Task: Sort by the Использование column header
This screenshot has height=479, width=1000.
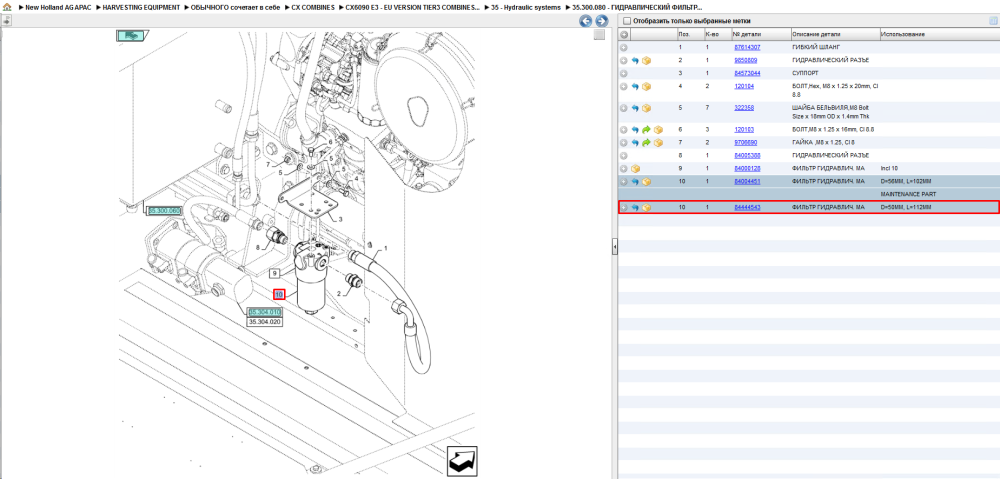Action: [902, 34]
